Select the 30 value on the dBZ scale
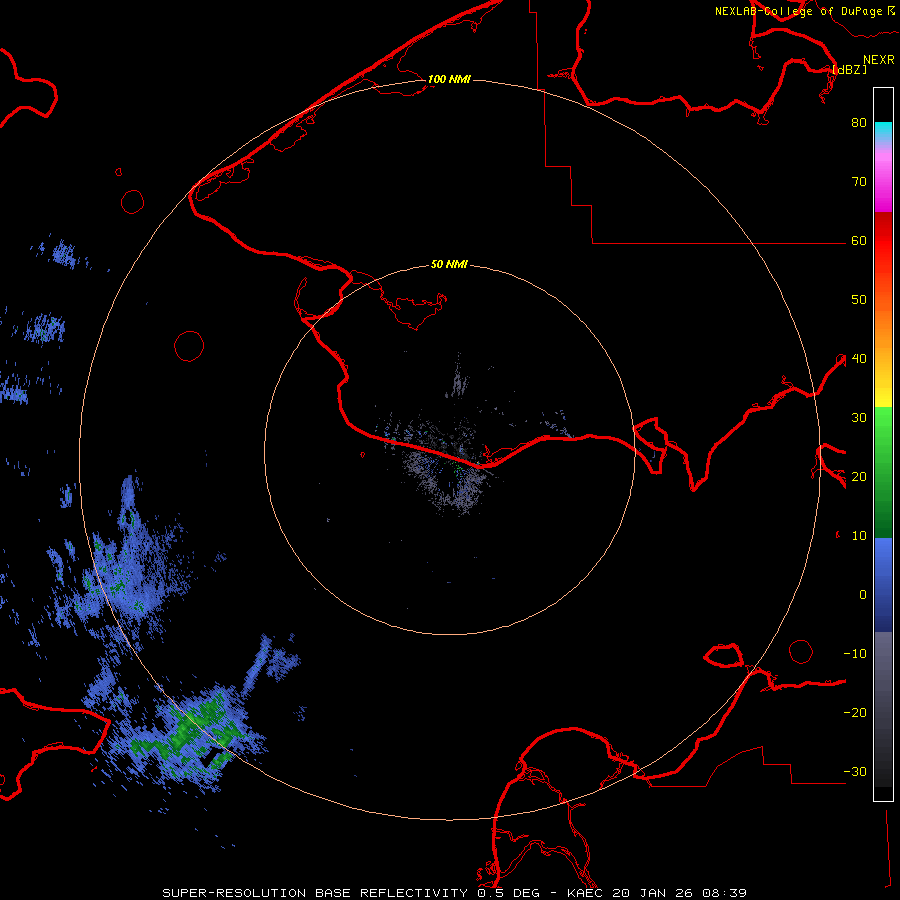Image resolution: width=900 pixels, height=900 pixels. pyautogui.click(x=859, y=418)
